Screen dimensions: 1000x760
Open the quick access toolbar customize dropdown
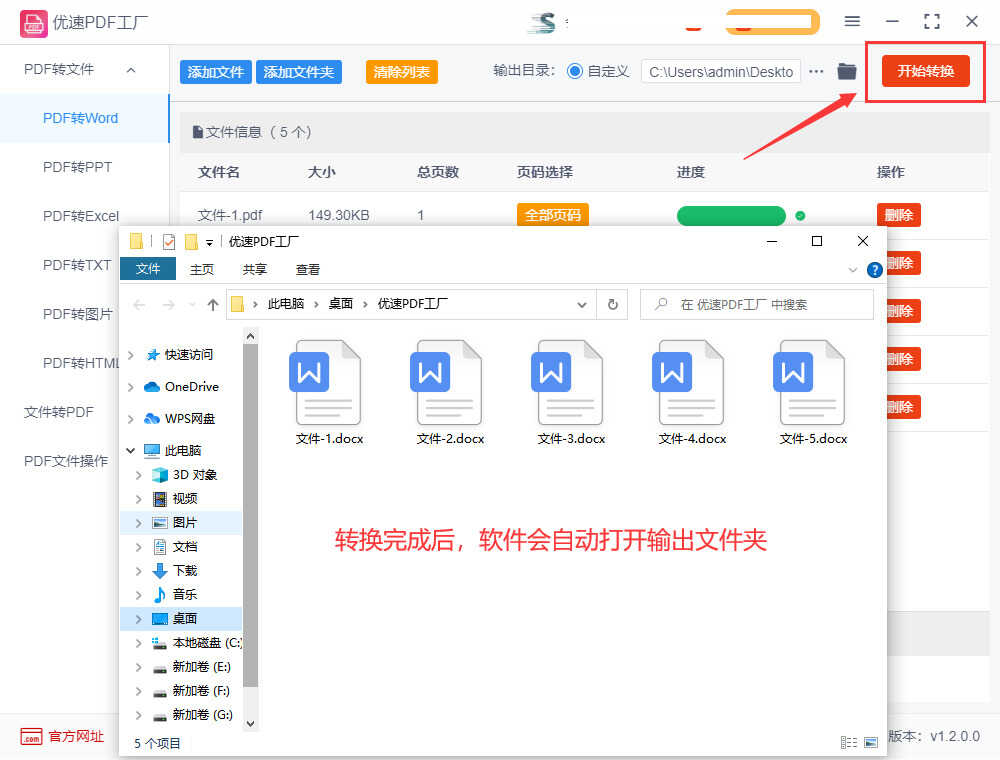(x=209, y=243)
